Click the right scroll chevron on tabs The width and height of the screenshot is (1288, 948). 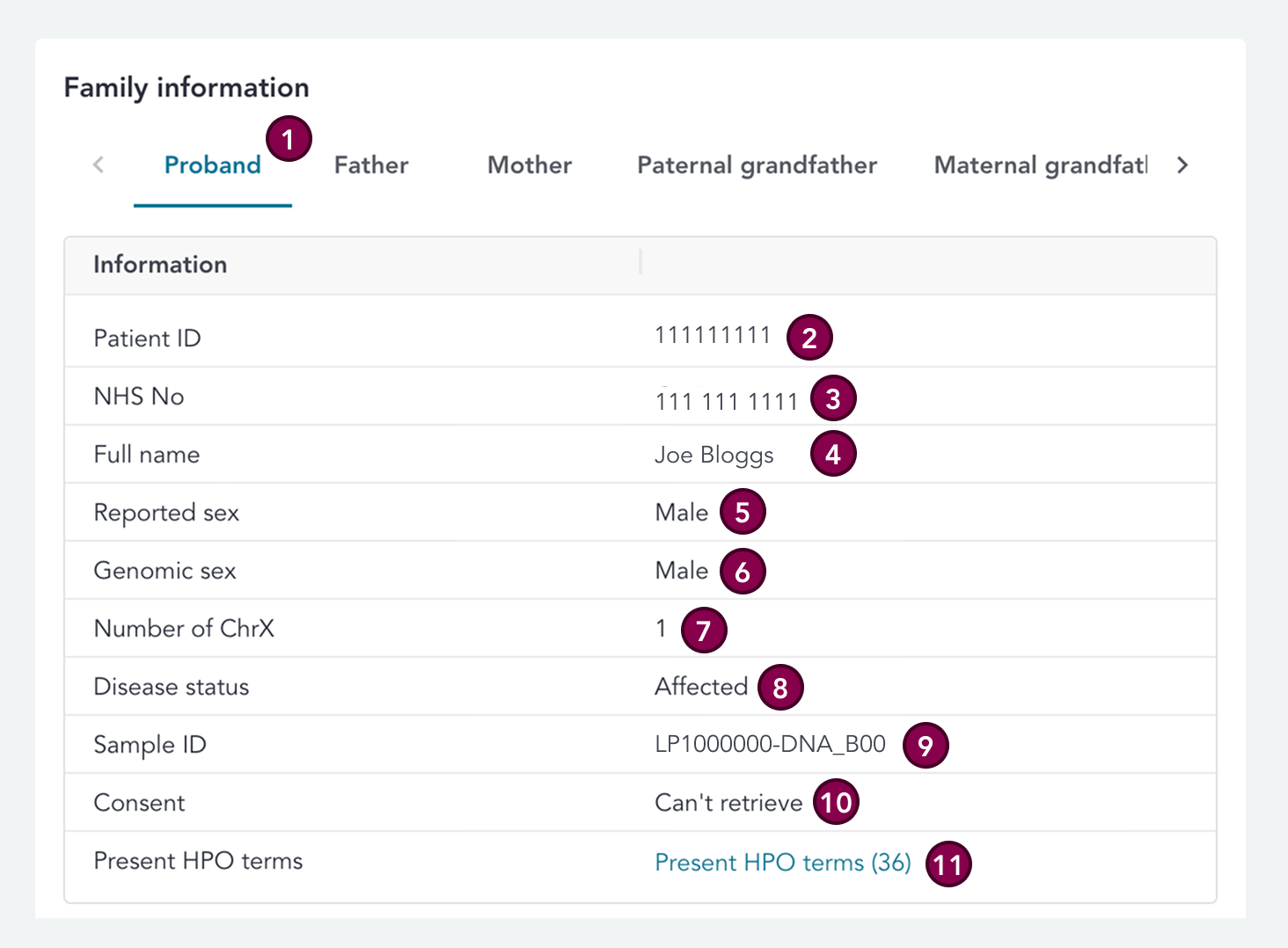(1183, 164)
